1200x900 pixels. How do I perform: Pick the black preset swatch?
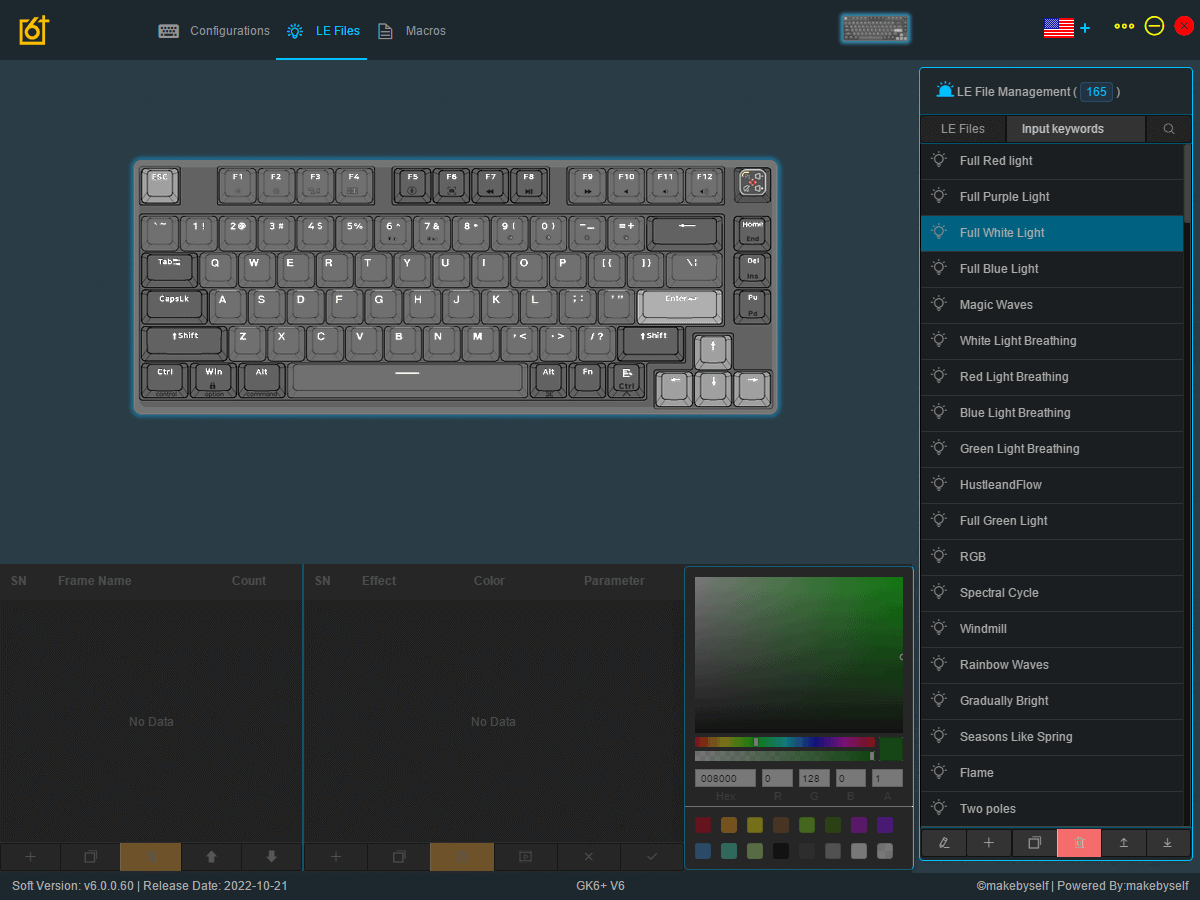pyautogui.click(x=781, y=851)
